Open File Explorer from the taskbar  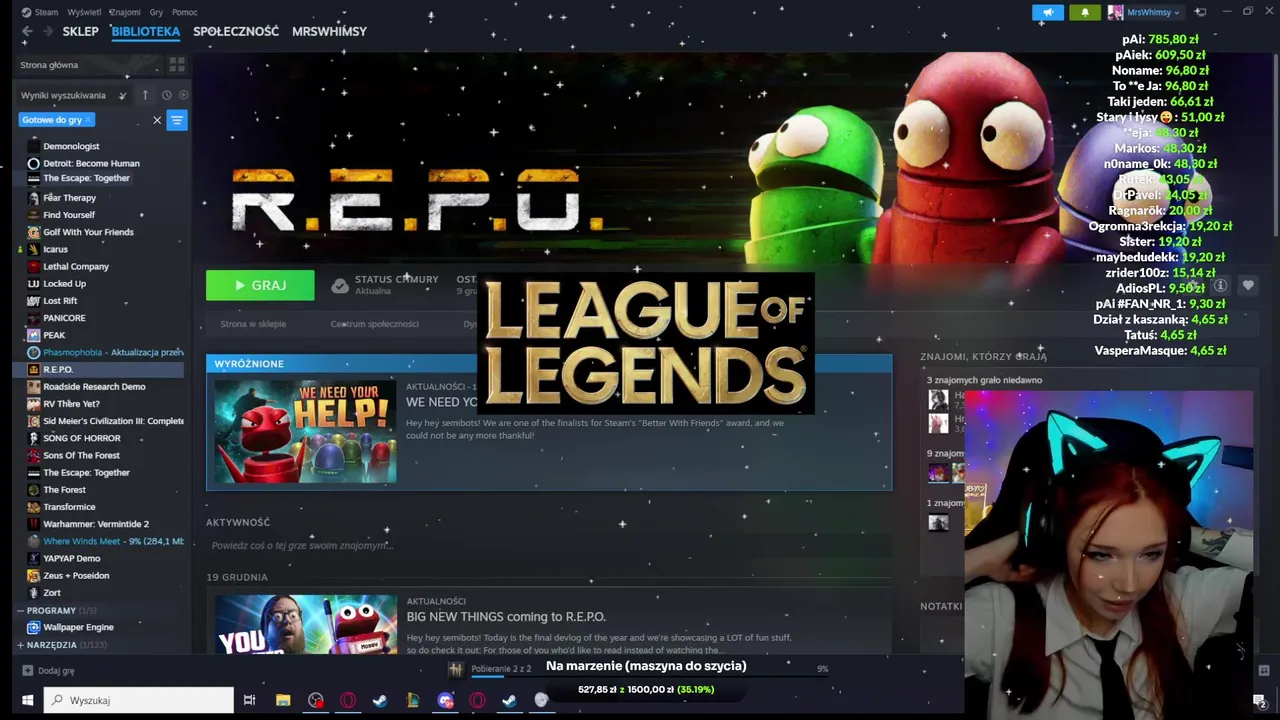click(283, 700)
